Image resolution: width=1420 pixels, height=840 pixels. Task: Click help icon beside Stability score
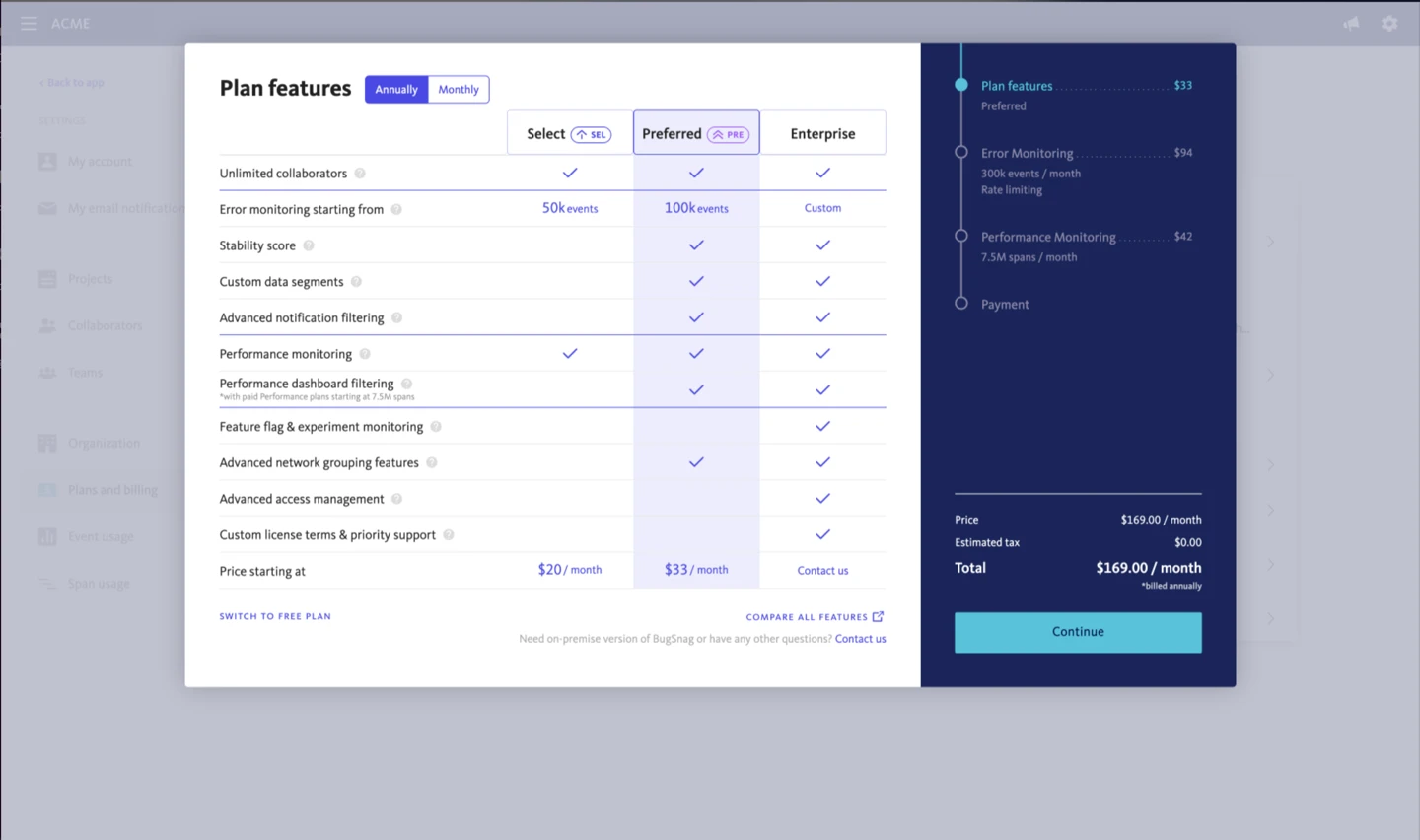pos(309,245)
